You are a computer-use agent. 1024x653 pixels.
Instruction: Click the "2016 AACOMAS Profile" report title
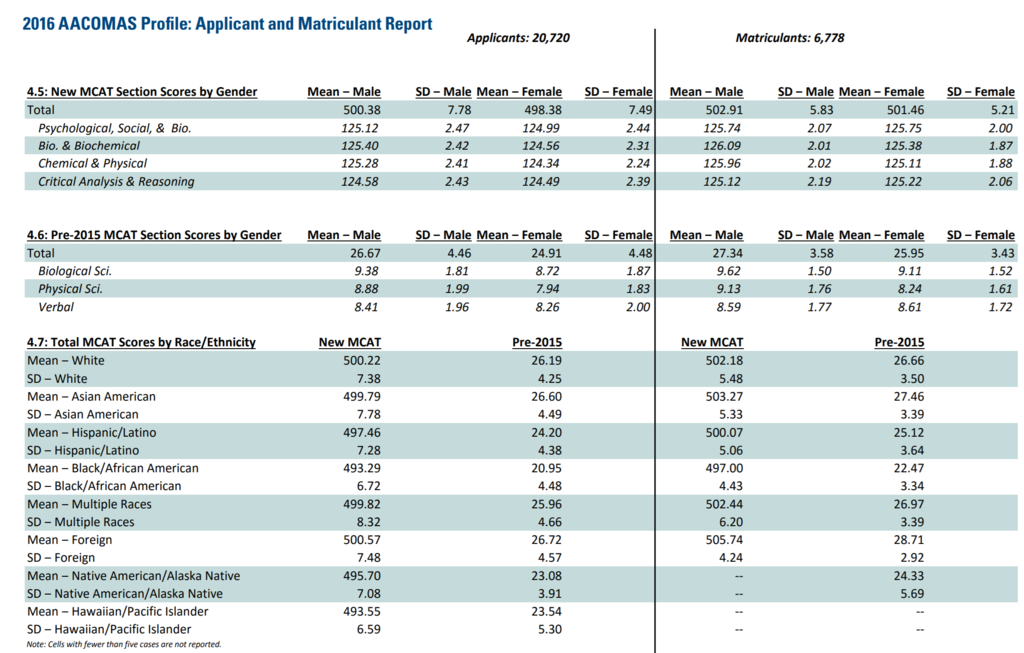tap(227, 22)
